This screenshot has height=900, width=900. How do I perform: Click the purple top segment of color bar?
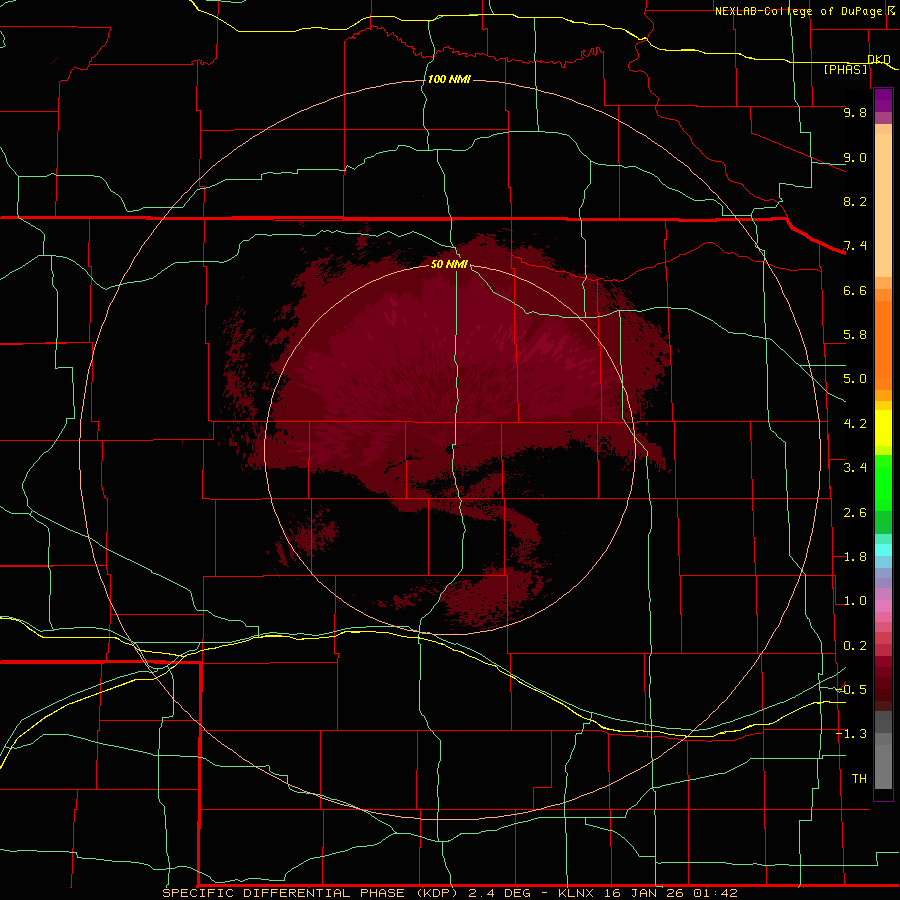point(883,100)
